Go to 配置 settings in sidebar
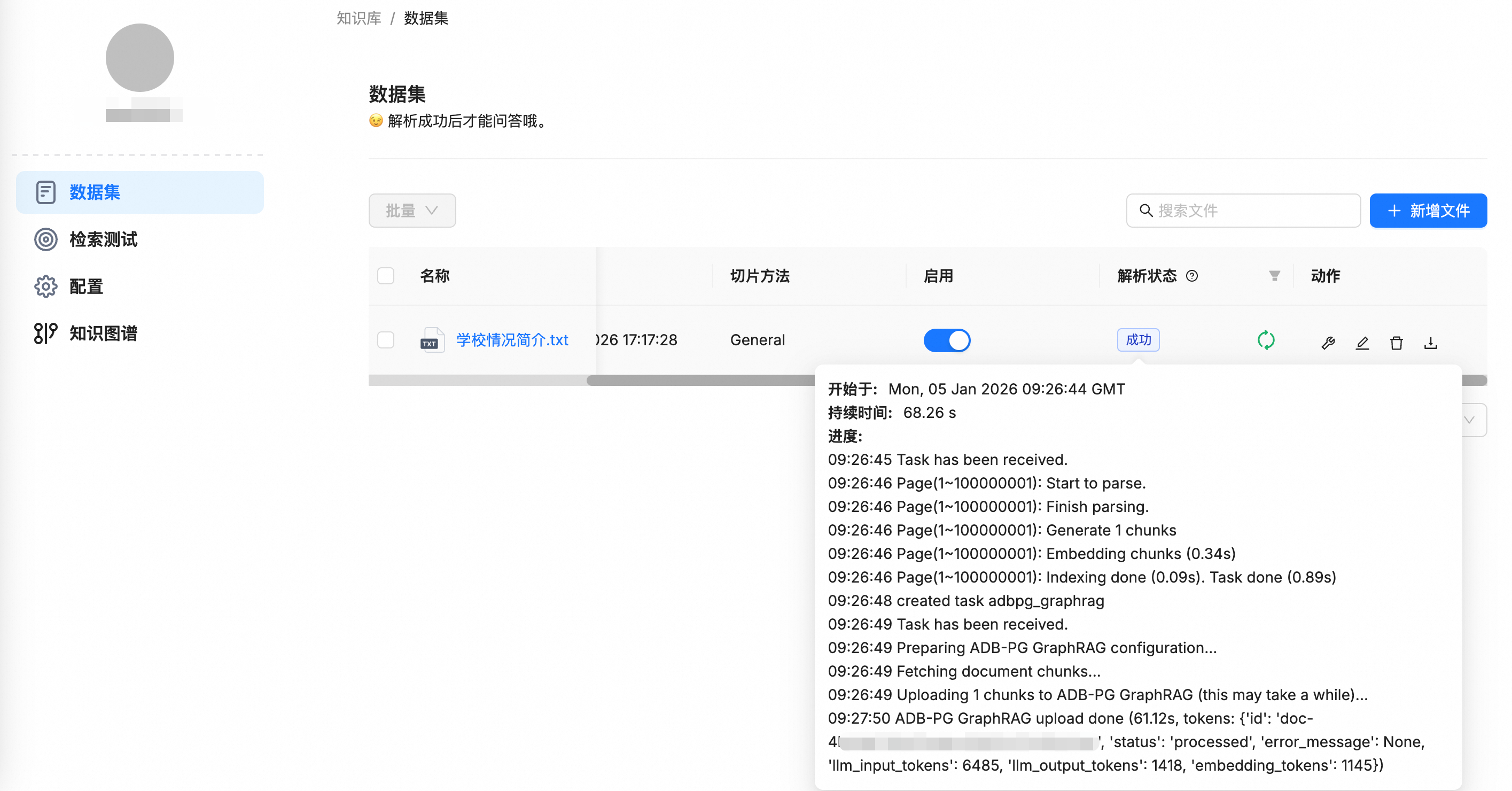Screen dimensions: 1512x791 86,286
